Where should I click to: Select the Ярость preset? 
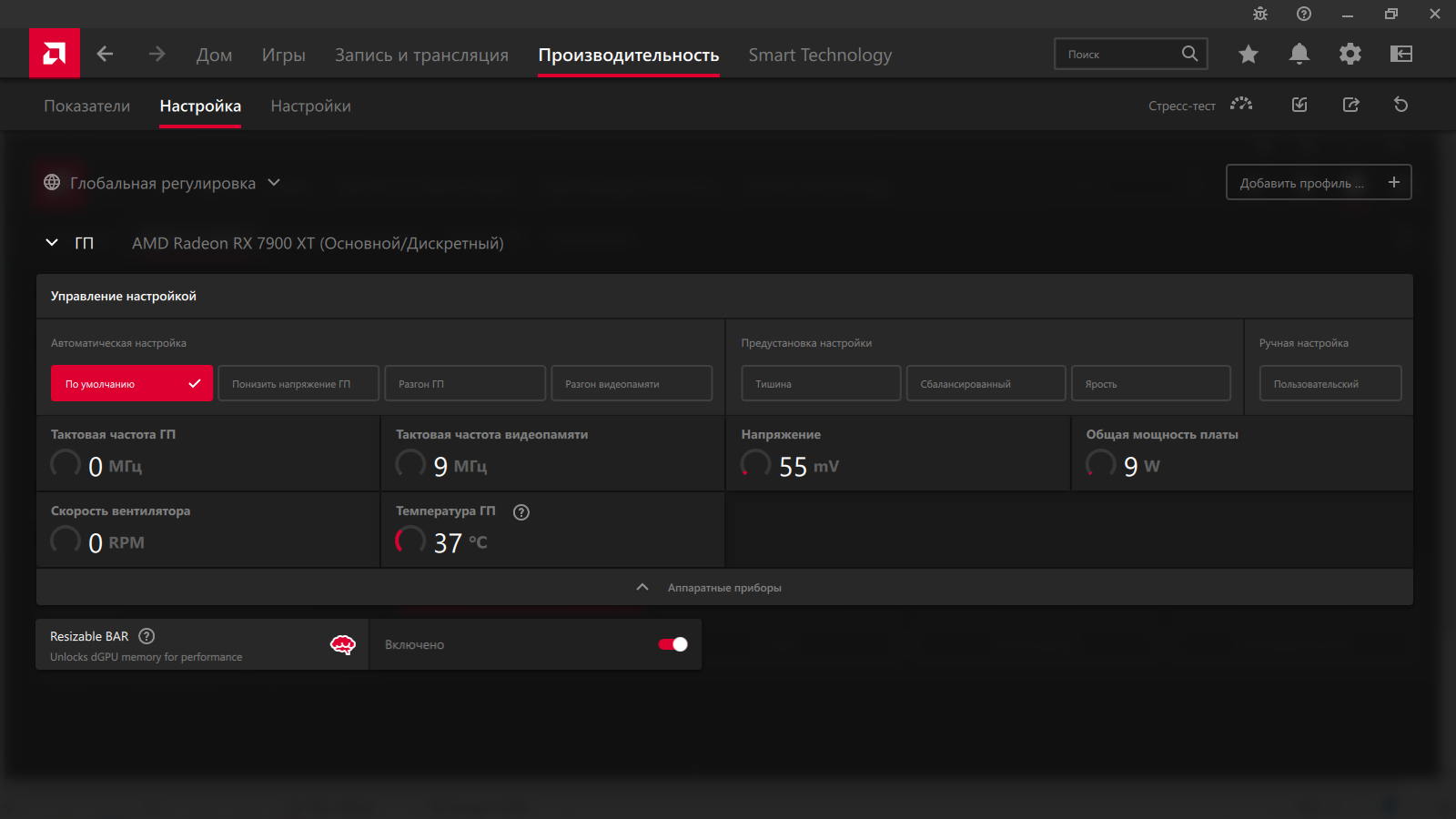tap(1151, 383)
